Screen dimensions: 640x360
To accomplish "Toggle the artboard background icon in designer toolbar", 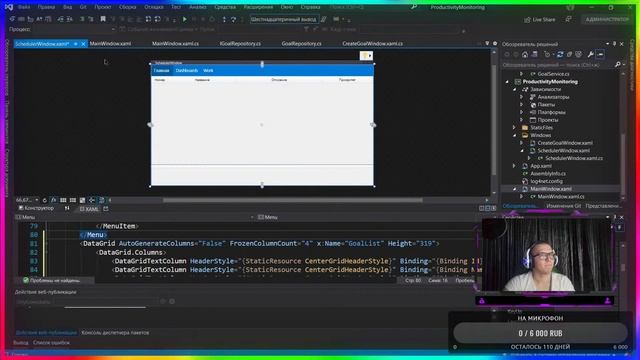I will click(x=82, y=200).
